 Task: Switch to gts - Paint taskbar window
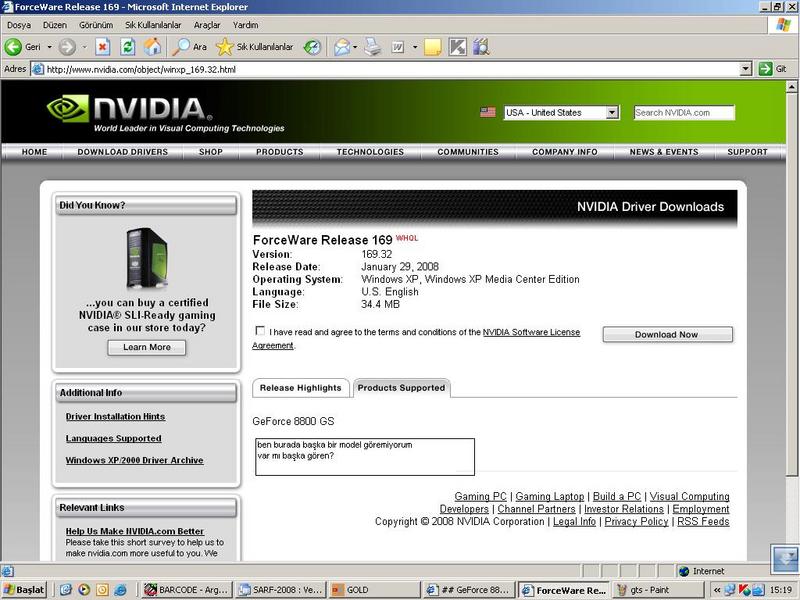657,590
